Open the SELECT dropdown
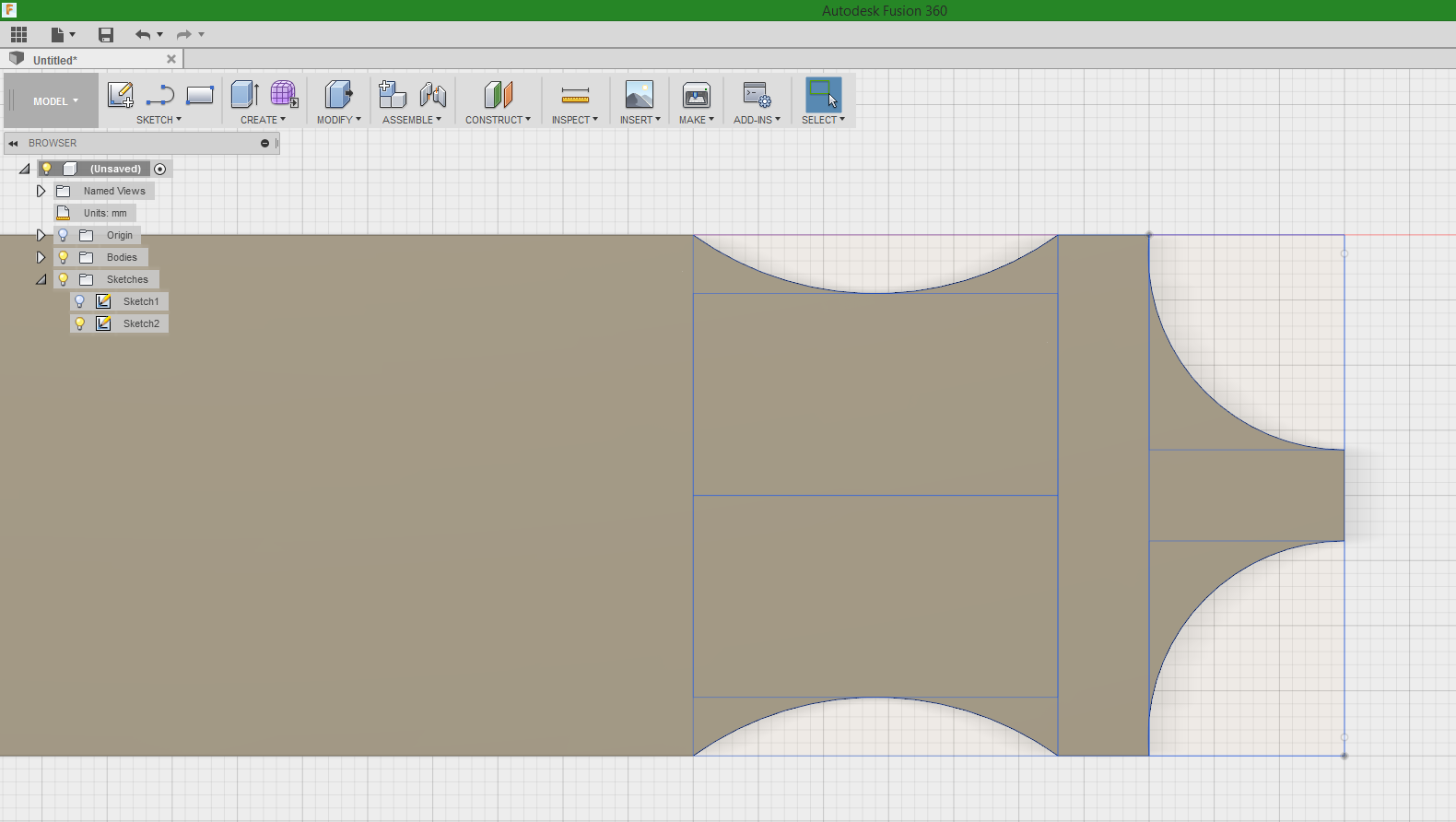Viewport: 1456px width, 822px height. coord(823,120)
